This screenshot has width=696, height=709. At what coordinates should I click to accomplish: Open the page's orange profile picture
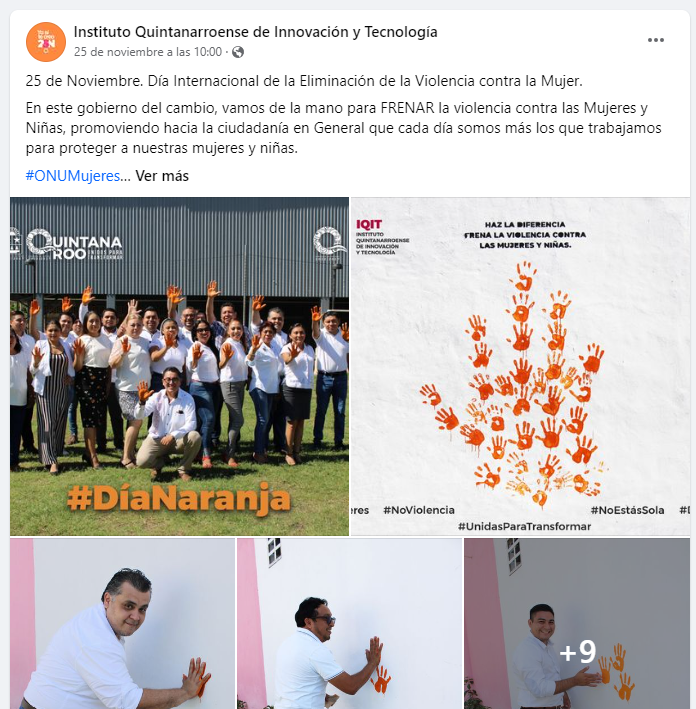pyautogui.click(x=46, y=42)
